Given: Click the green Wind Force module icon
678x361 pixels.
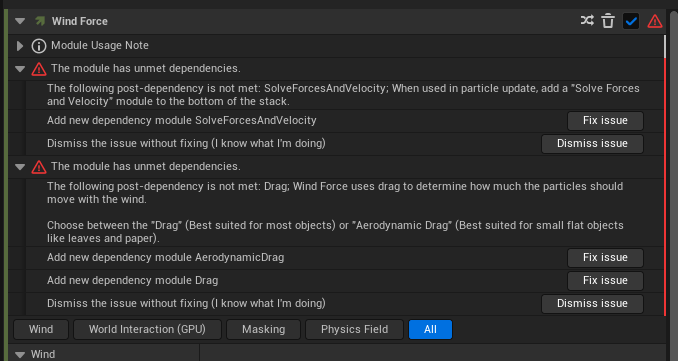Looking at the screenshot, I should tap(40, 21).
